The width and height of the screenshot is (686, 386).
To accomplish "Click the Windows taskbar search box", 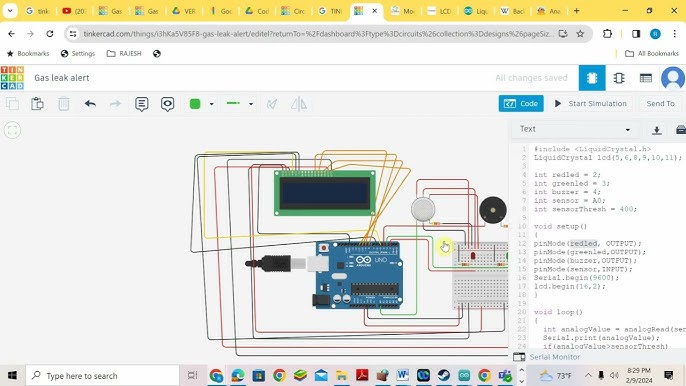I will point(102,375).
